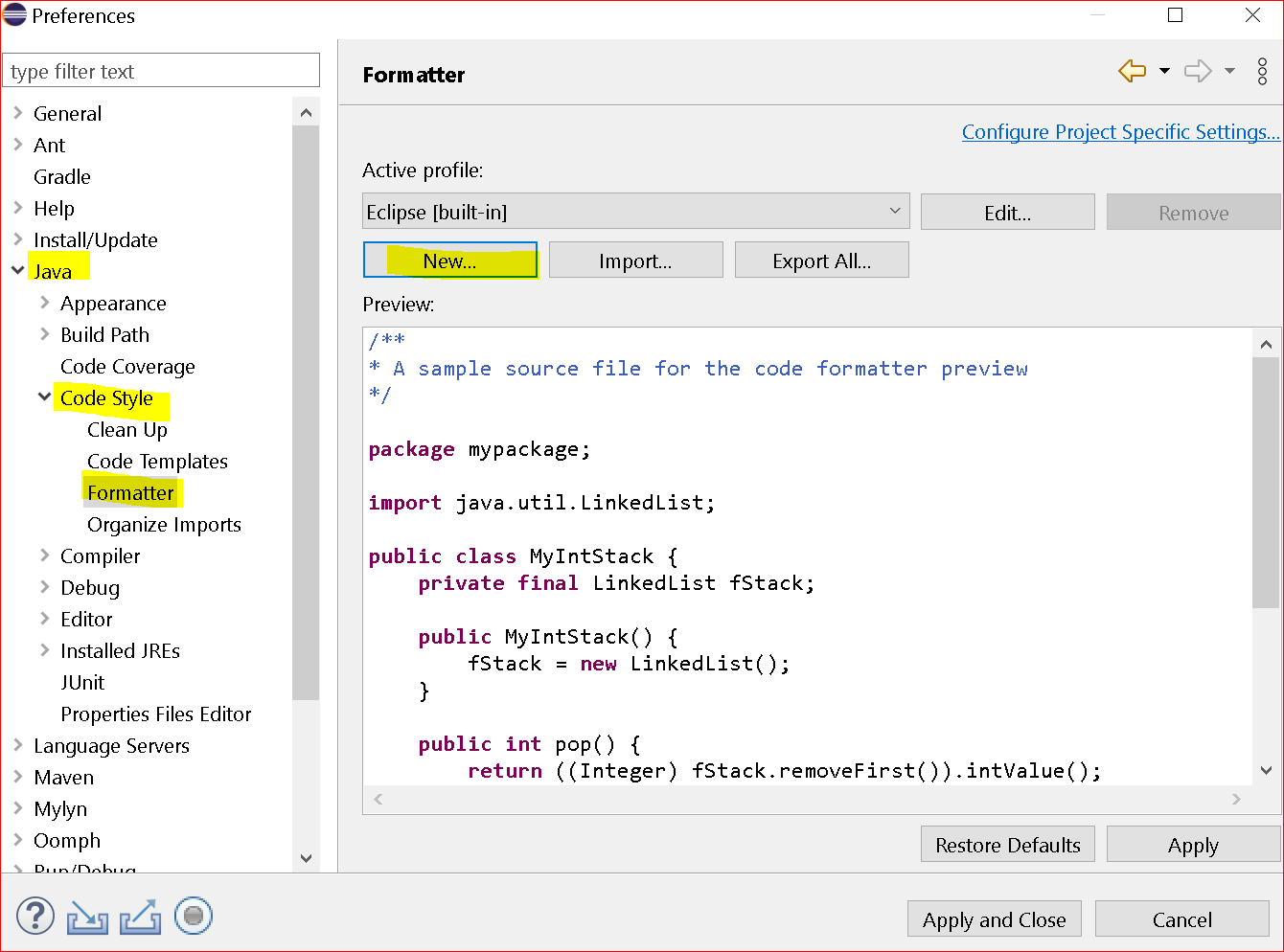Viewport: 1284px width, 952px height.
Task: Click tree scrollbar down arrow
Action: 306,858
